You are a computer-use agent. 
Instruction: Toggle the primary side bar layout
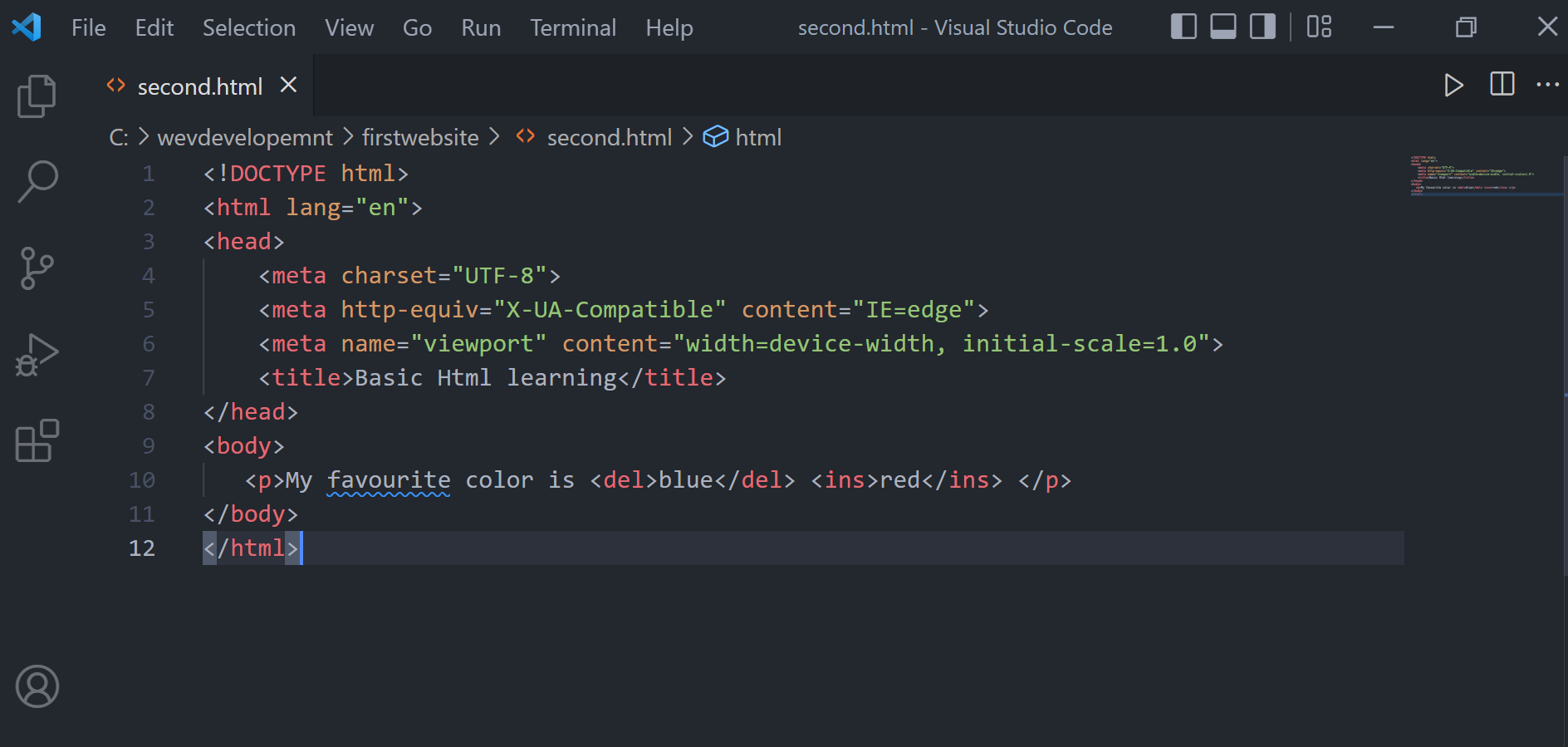1183,27
